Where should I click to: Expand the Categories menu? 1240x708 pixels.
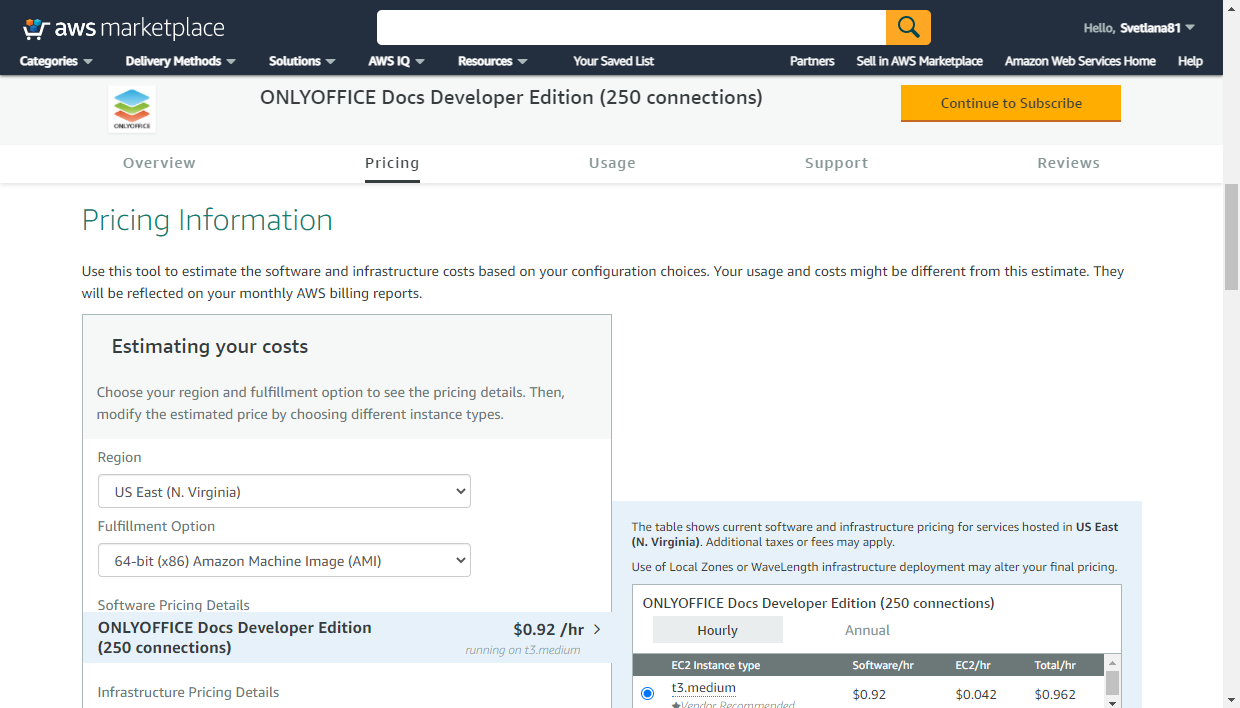(x=56, y=61)
